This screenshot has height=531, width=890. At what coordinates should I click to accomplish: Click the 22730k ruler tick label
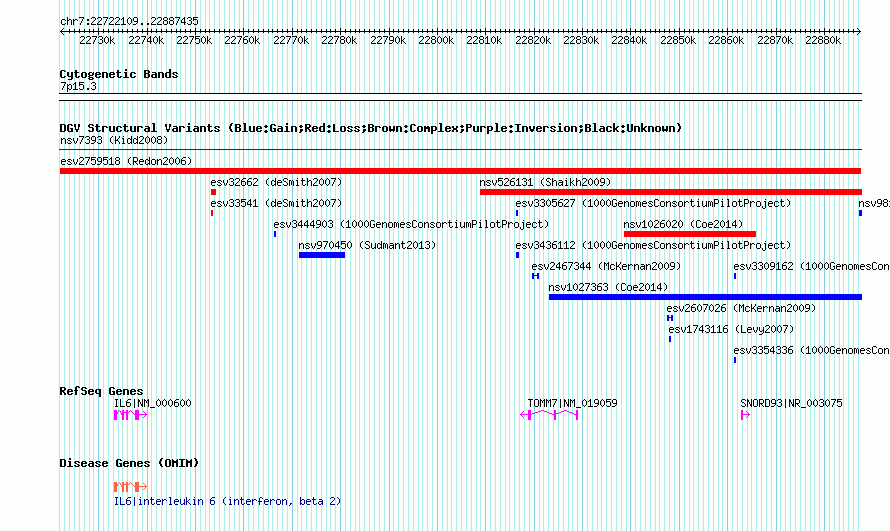pyautogui.click(x=97, y=40)
